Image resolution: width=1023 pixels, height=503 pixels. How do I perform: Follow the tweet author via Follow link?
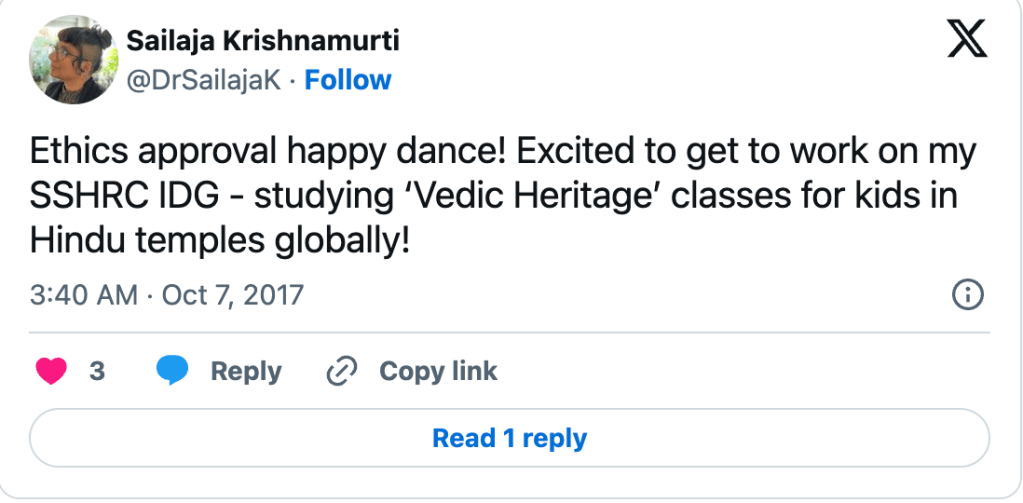(347, 80)
